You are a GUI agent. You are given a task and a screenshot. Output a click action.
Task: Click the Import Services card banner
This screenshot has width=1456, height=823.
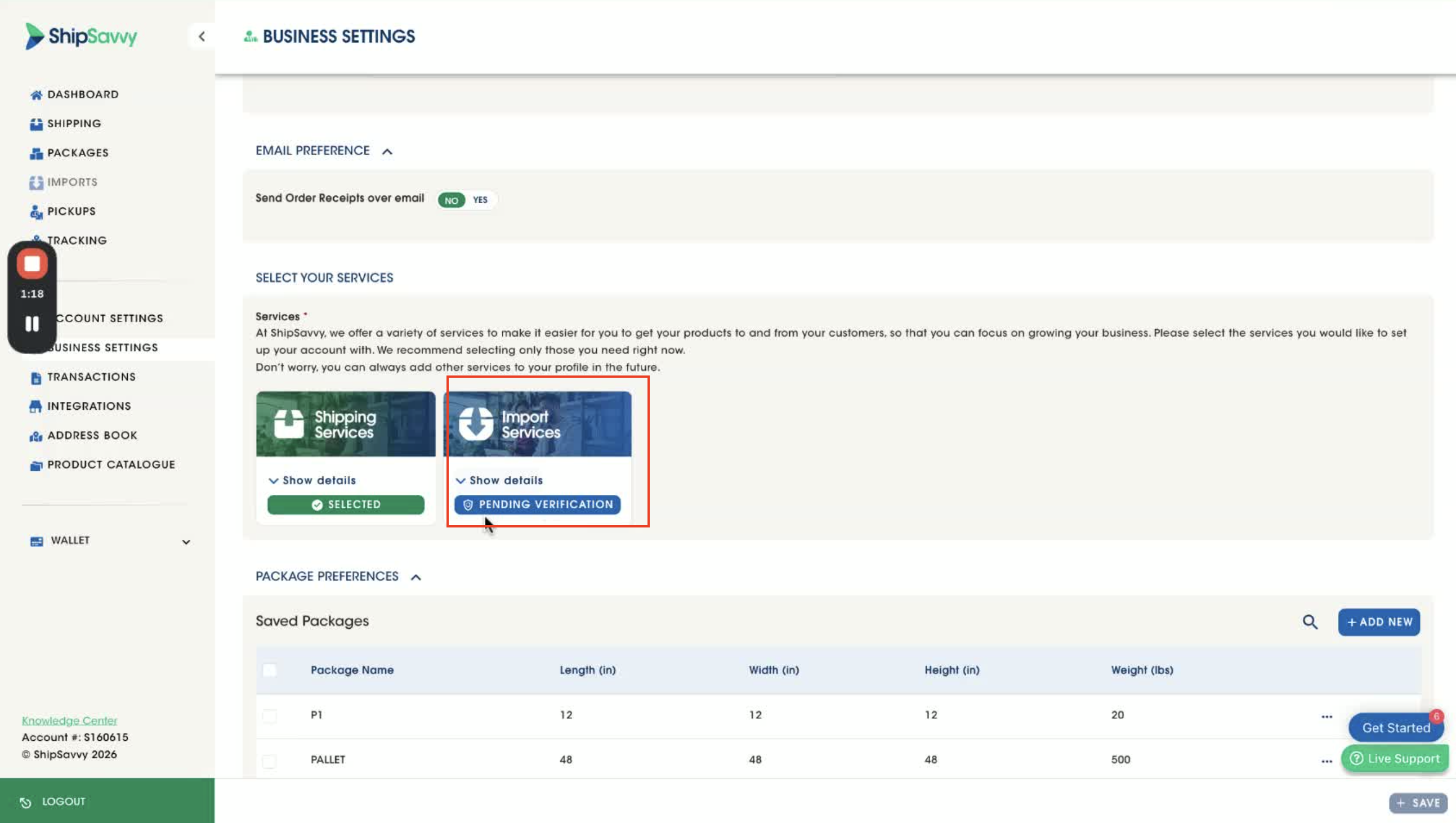pyautogui.click(x=537, y=424)
